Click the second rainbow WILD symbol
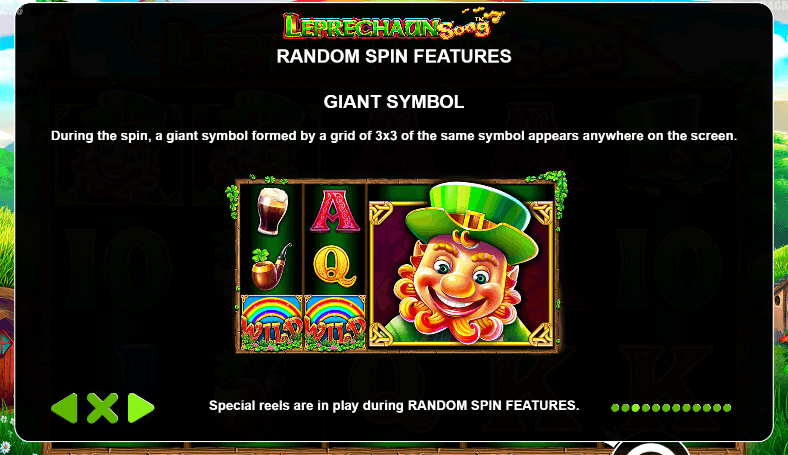The image size is (788, 455). [335, 322]
